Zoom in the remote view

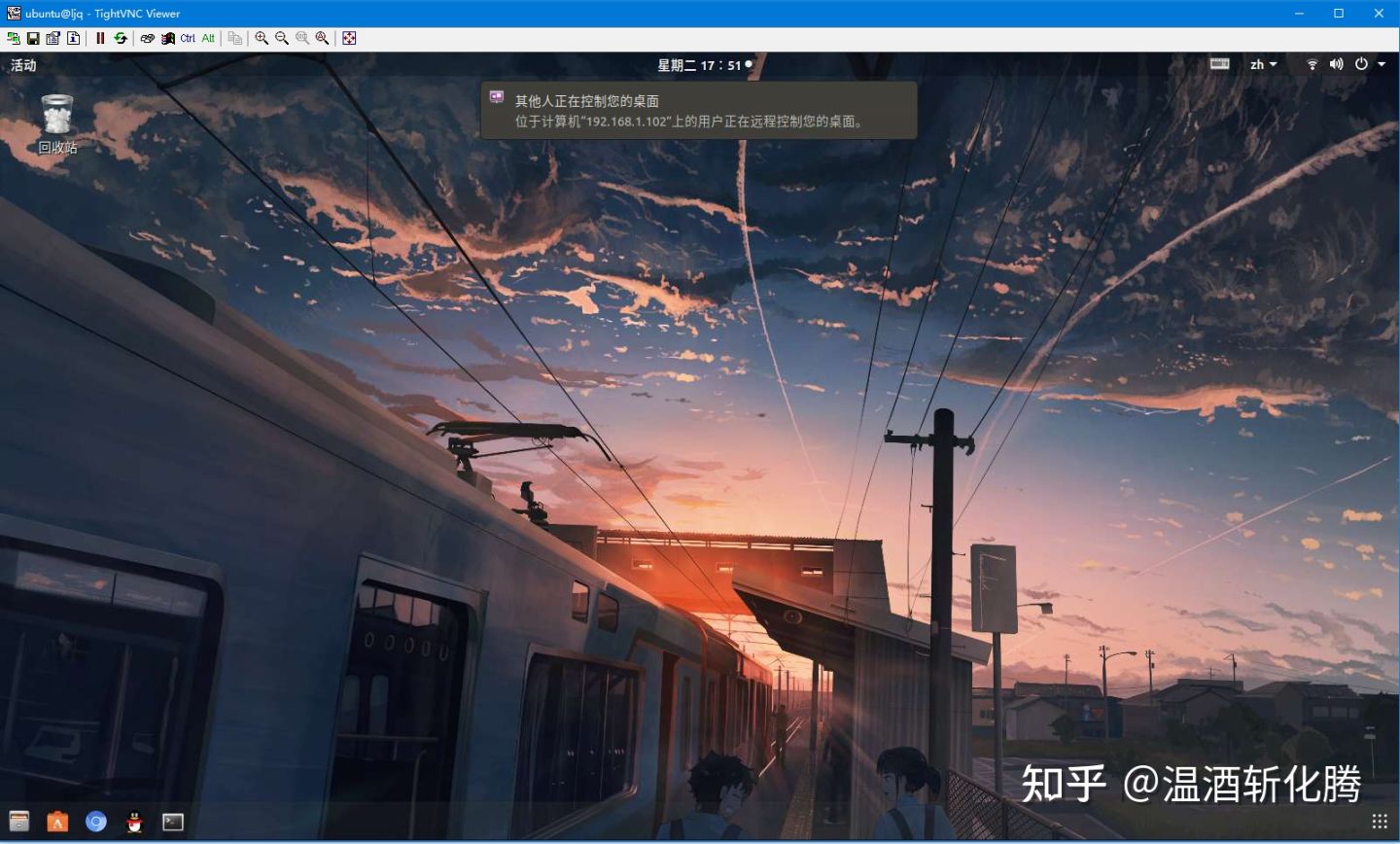tap(262, 38)
